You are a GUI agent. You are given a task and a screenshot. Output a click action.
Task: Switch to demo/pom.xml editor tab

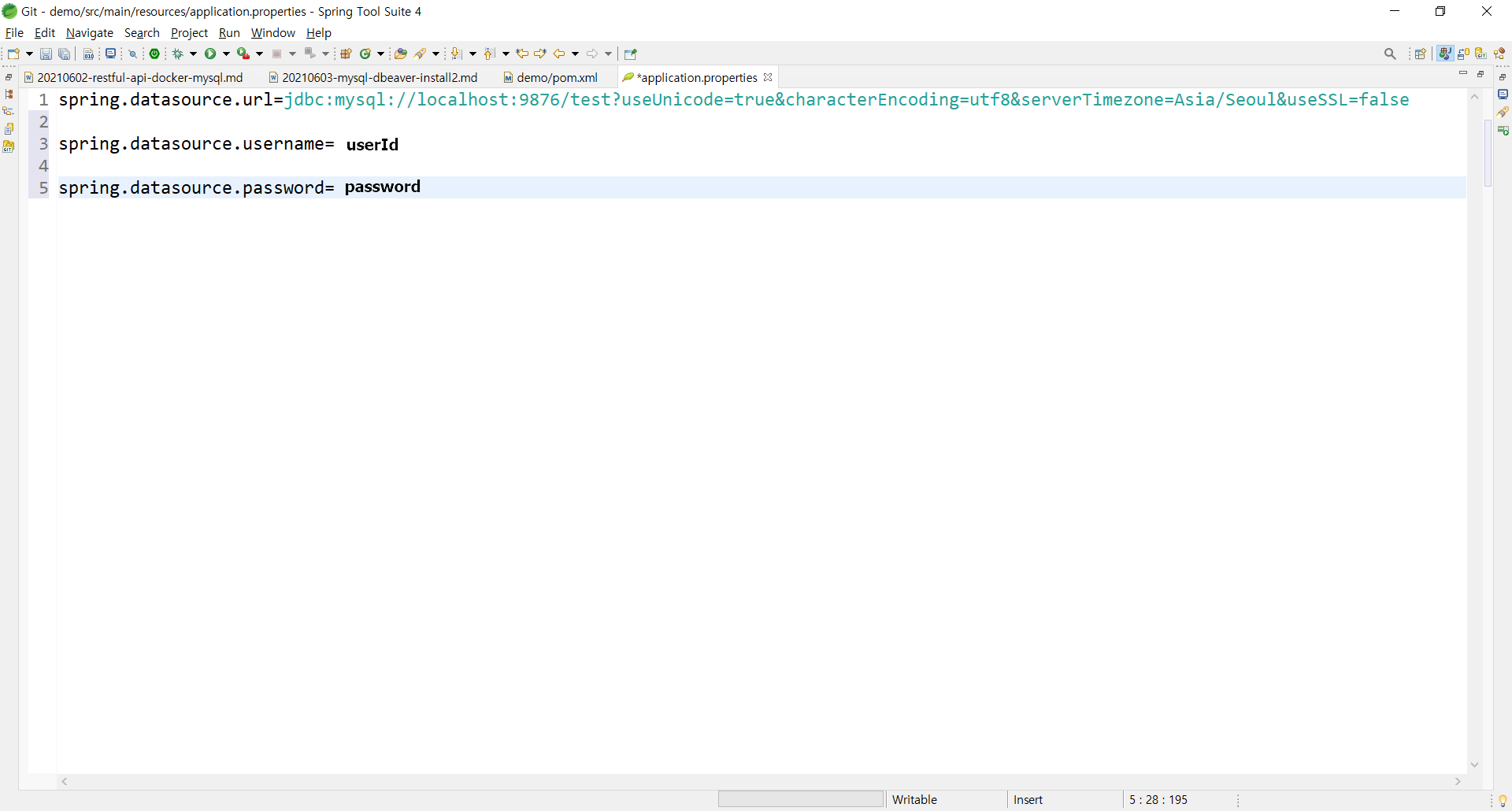point(550,77)
